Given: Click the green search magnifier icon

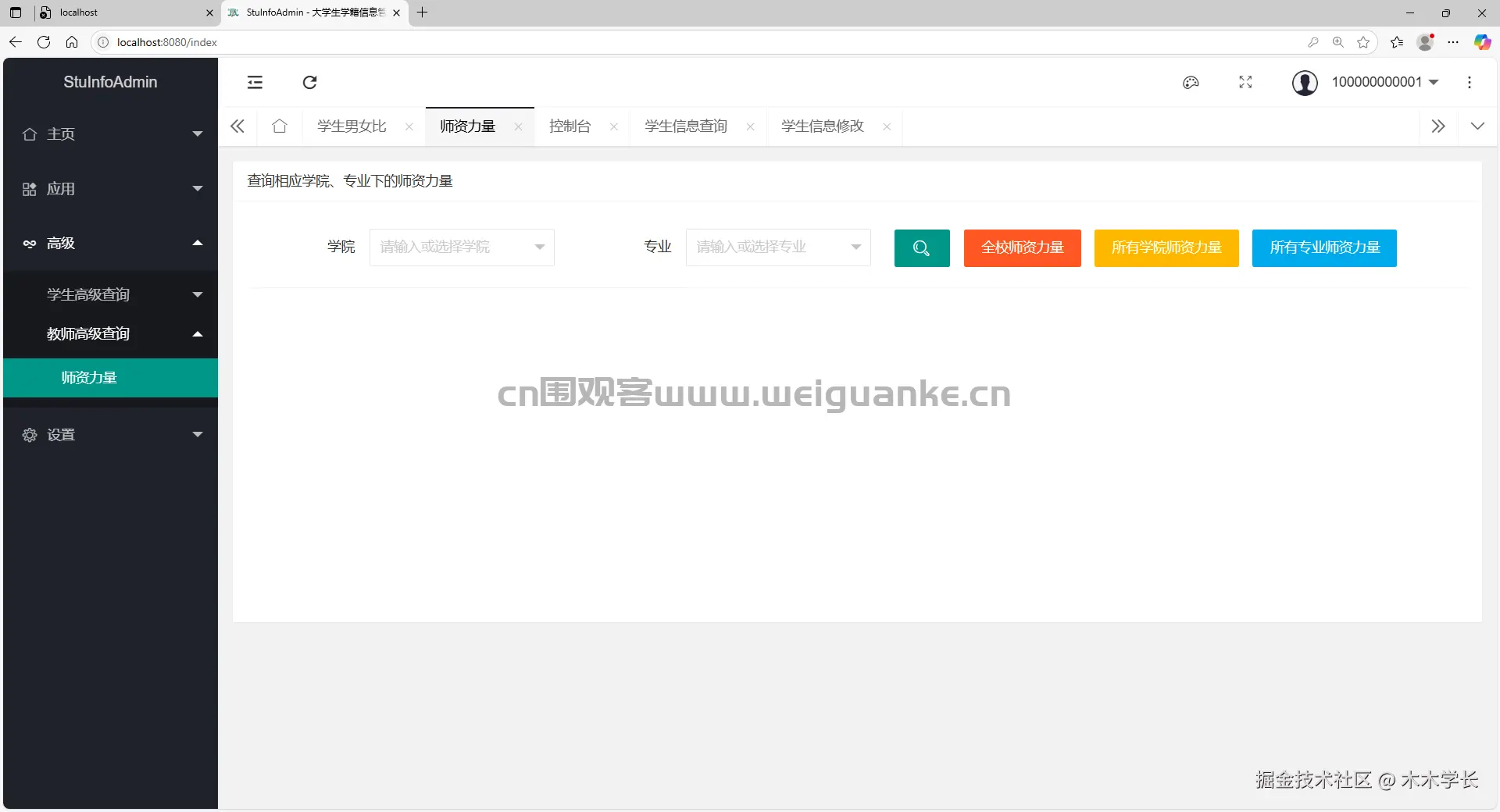Looking at the screenshot, I should pyautogui.click(x=922, y=248).
